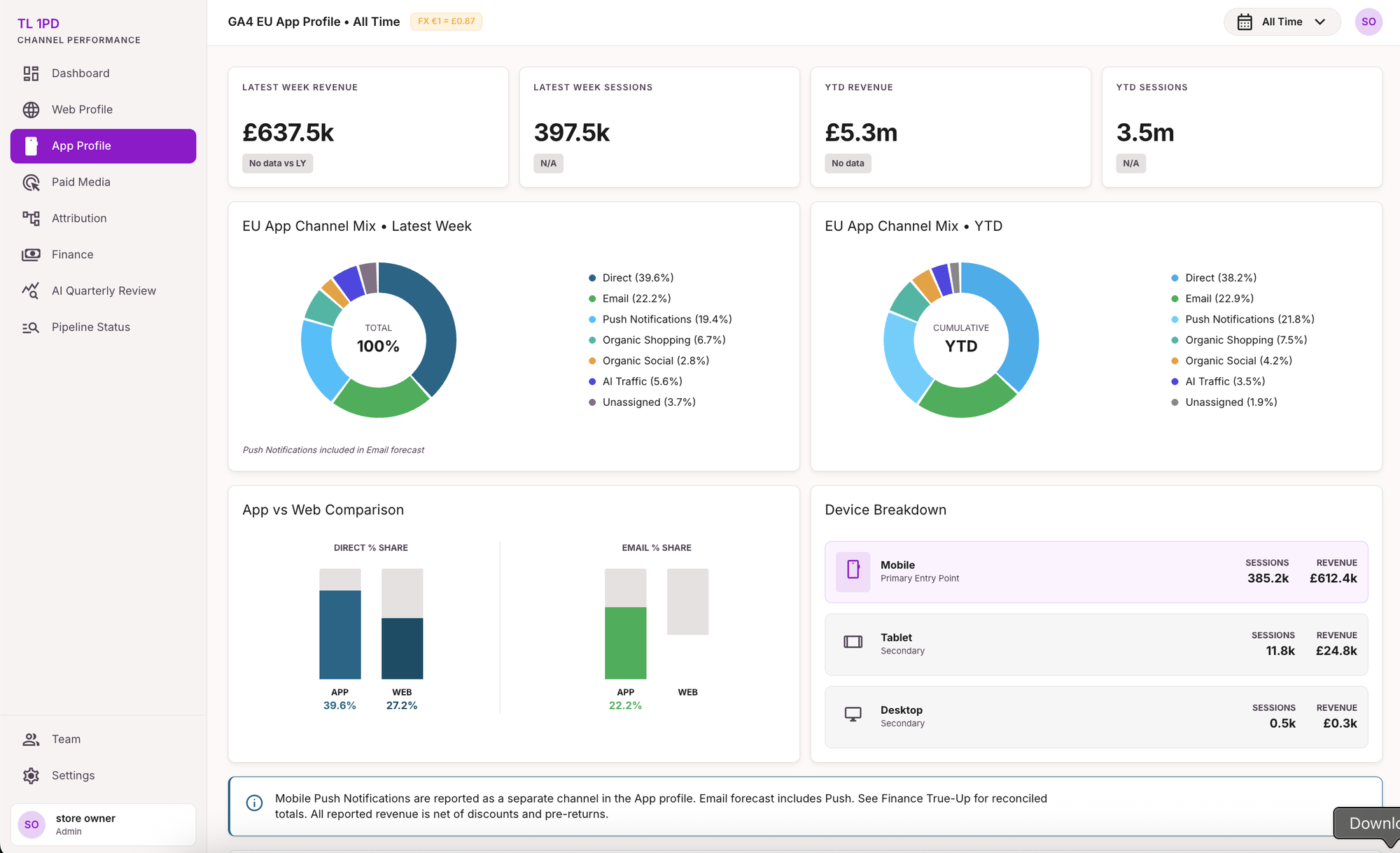Click the Settings gear icon
The width and height of the screenshot is (1400, 853).
click(x=31, y=775)
